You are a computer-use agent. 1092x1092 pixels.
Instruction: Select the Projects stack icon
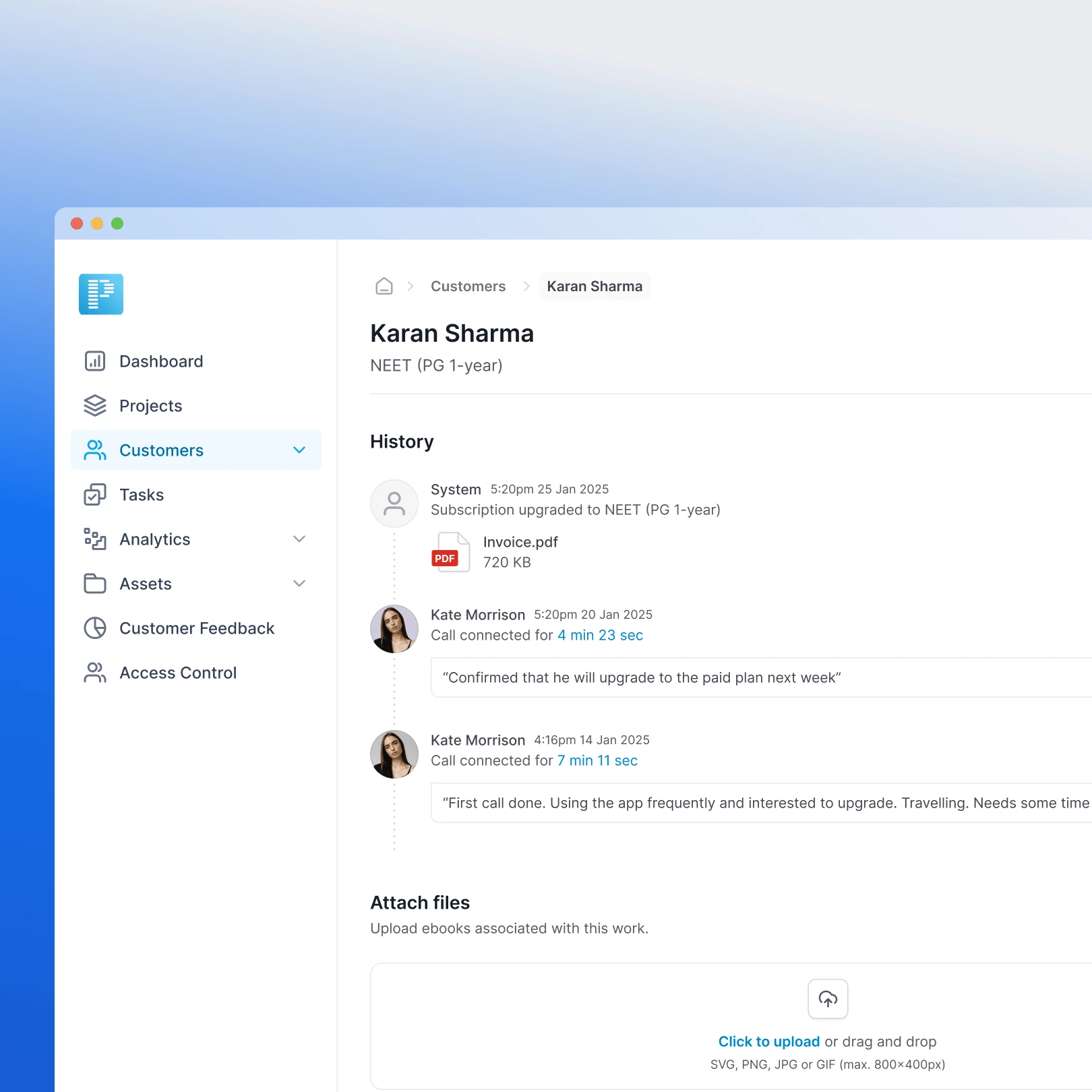point(95,405)
